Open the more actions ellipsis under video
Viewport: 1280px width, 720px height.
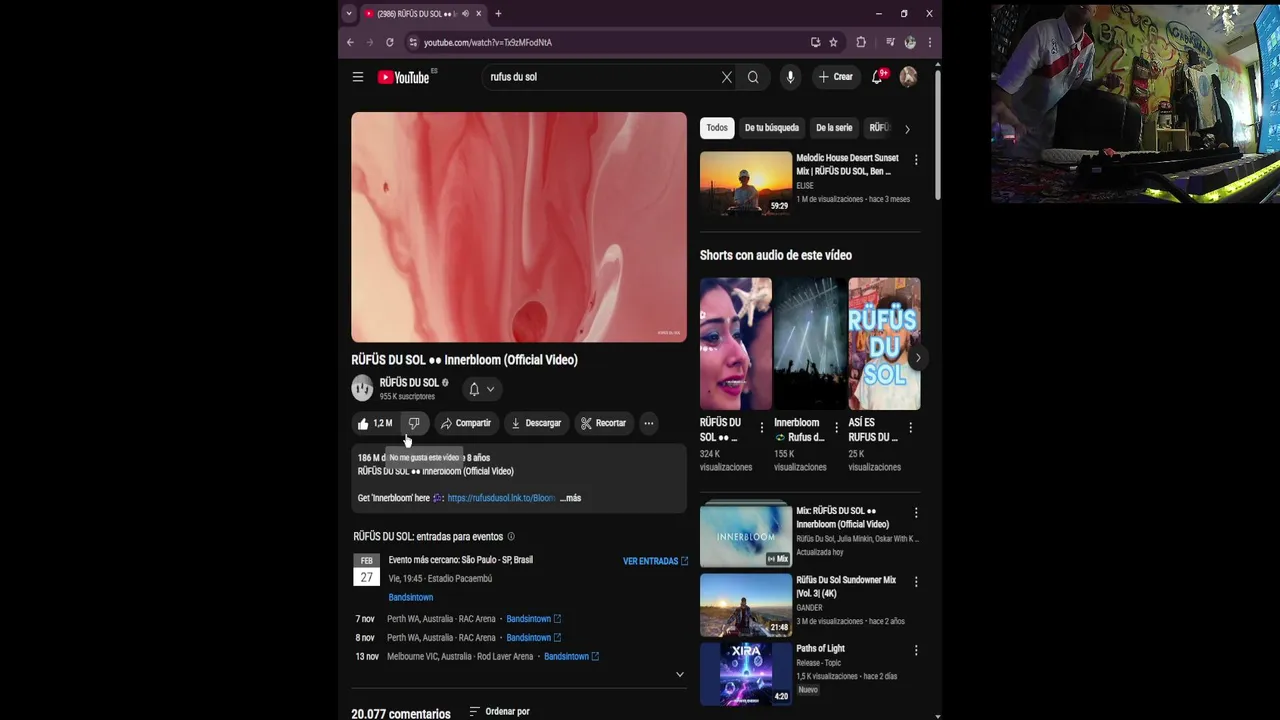click(x=649, y=423)
